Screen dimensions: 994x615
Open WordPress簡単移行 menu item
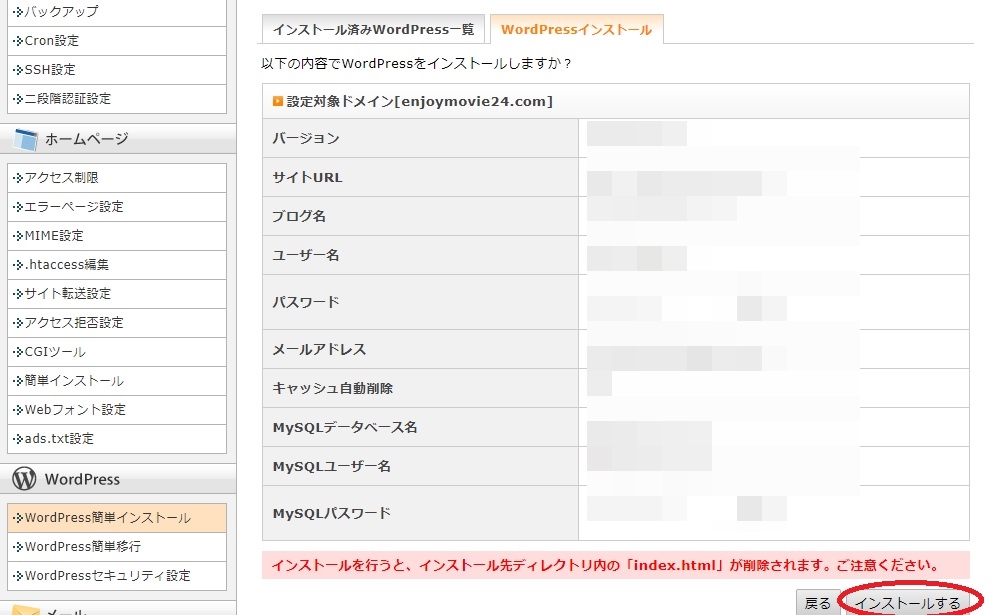[82, 547]
